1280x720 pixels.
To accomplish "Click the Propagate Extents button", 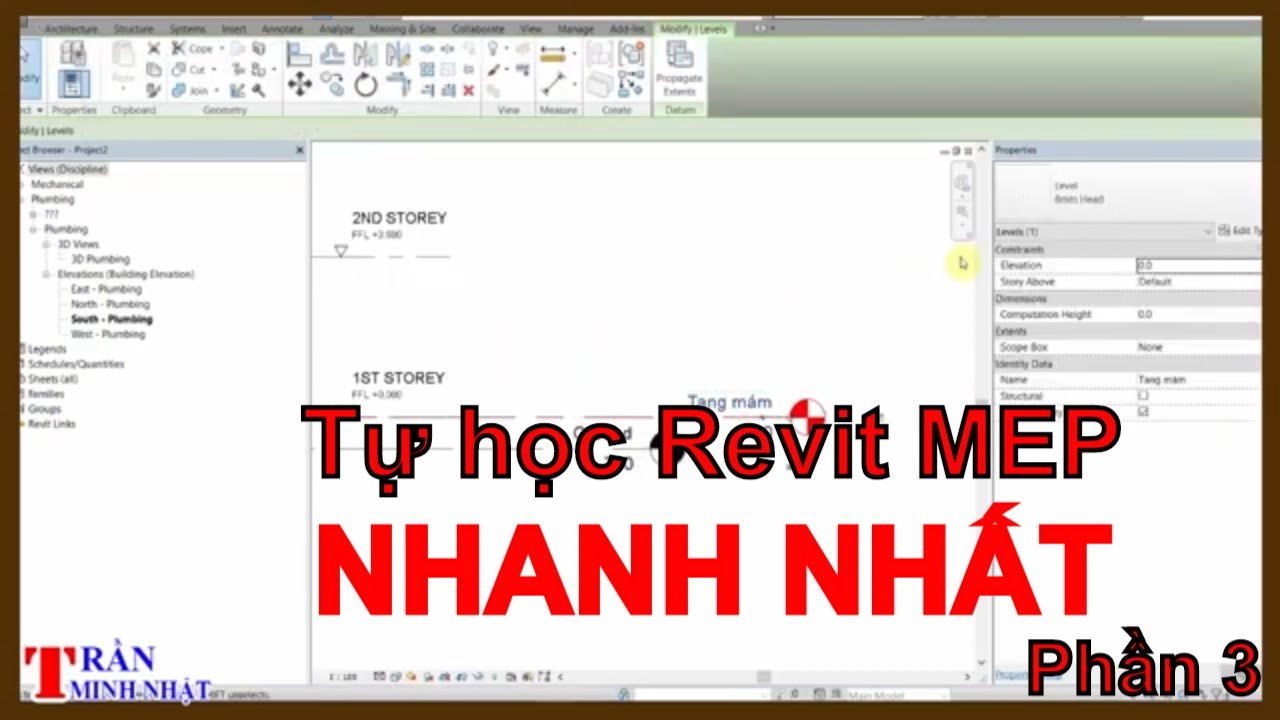I will pos(679,67).
